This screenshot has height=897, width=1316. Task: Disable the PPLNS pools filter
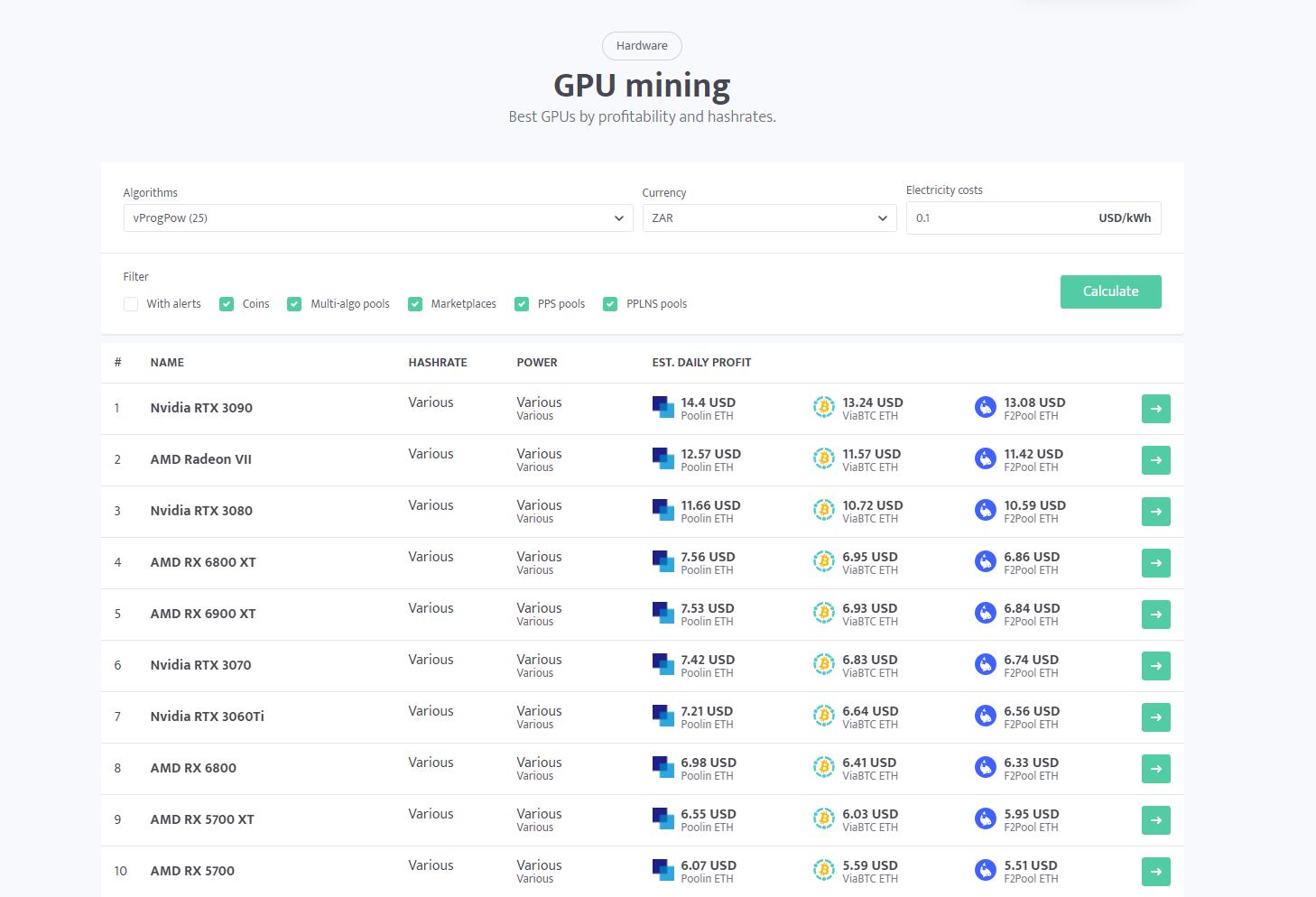point(610,304)
